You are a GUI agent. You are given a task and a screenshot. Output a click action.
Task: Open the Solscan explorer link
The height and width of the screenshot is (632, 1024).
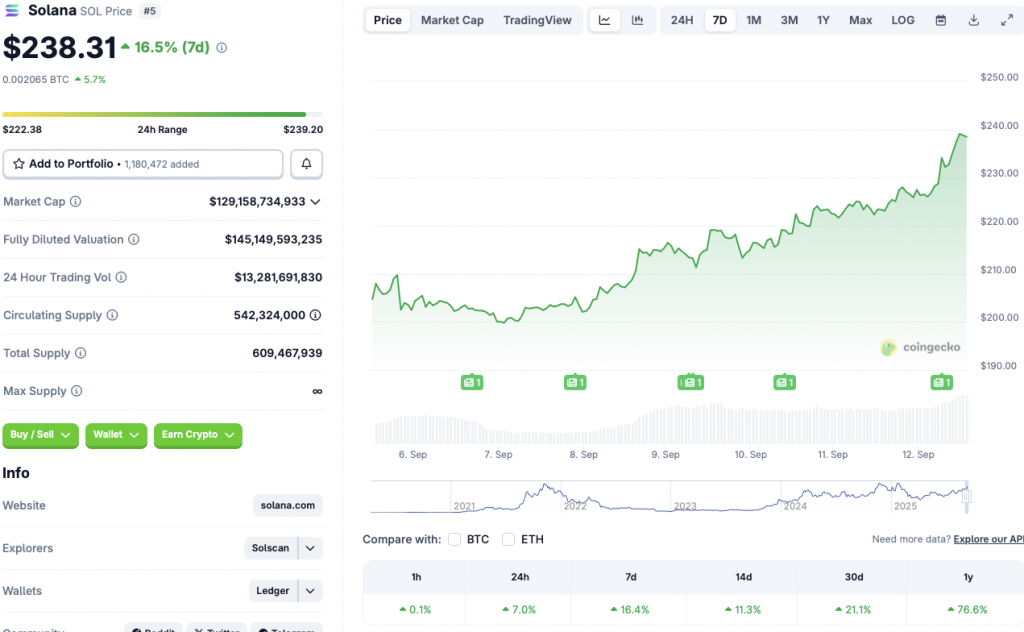[270, 548]
